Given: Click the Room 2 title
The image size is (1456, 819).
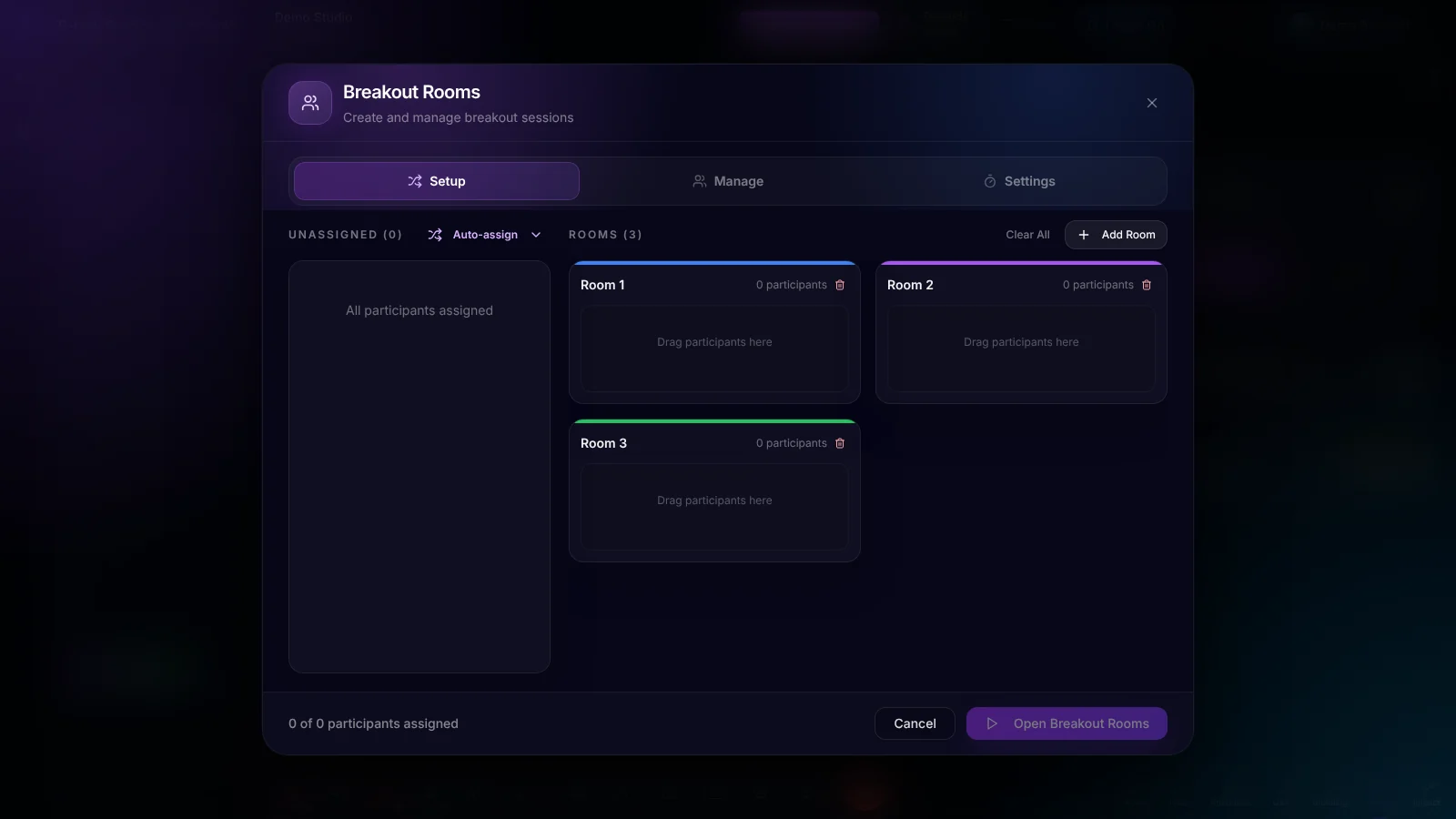Looking at the screenshot, I should (x=910, y=285).
